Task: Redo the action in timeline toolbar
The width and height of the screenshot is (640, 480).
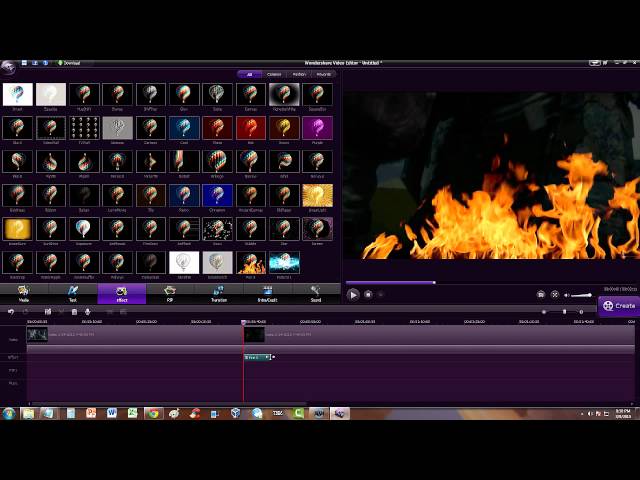Action: [x=25, y=312]
